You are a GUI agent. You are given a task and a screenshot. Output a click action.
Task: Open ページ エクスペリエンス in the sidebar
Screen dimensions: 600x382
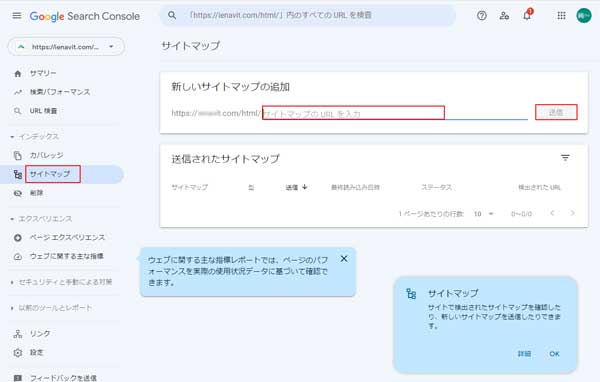[67, 238]
